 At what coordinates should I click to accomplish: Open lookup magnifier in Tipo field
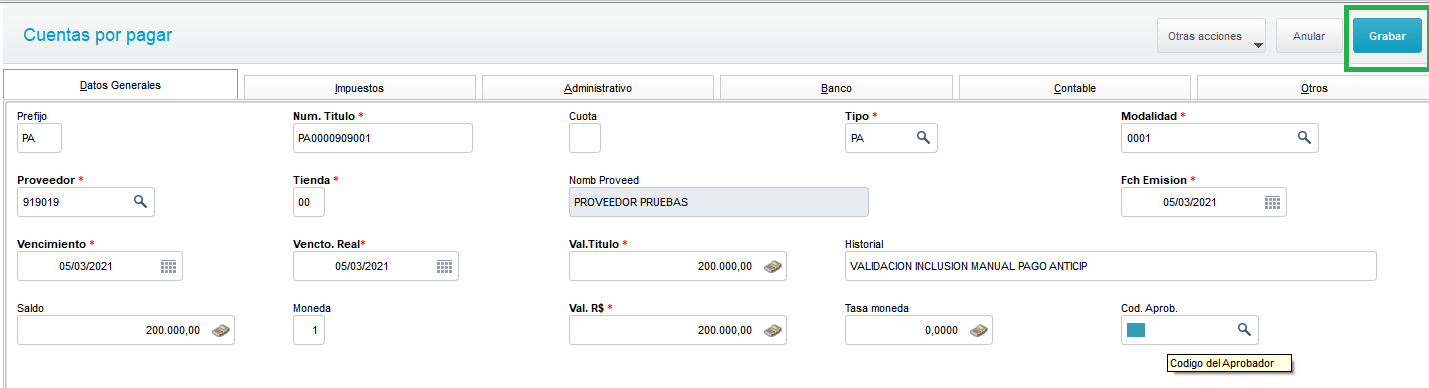(924, 138)
